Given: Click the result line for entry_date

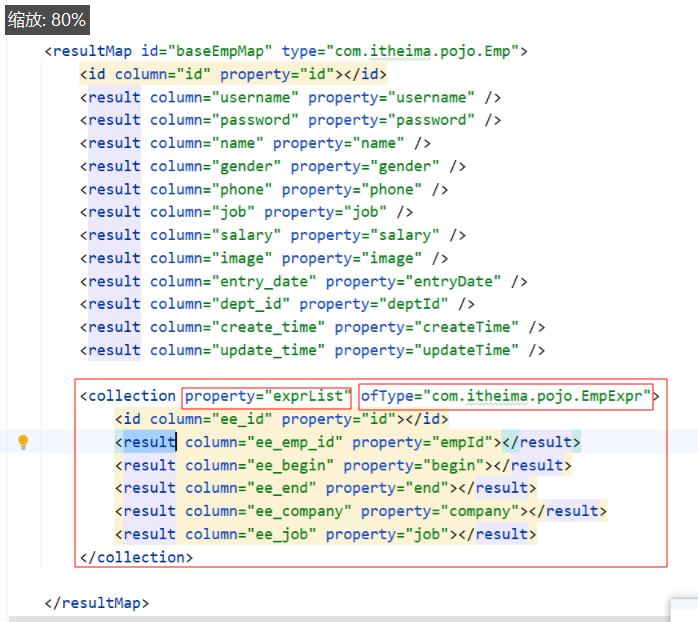Looking at the screenshot, I should [304, 281].
